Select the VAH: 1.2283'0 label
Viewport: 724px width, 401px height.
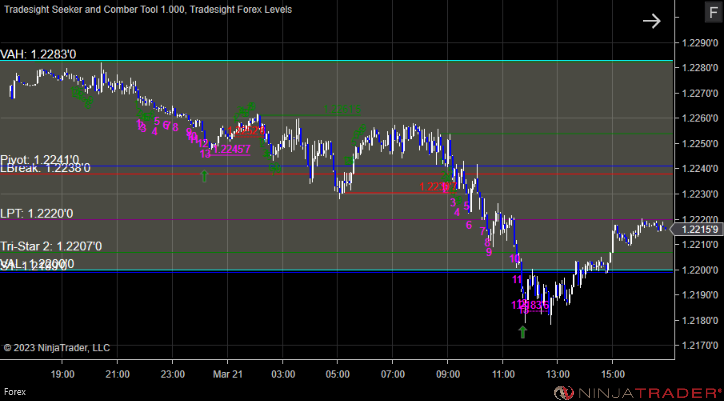click(38, 55)
